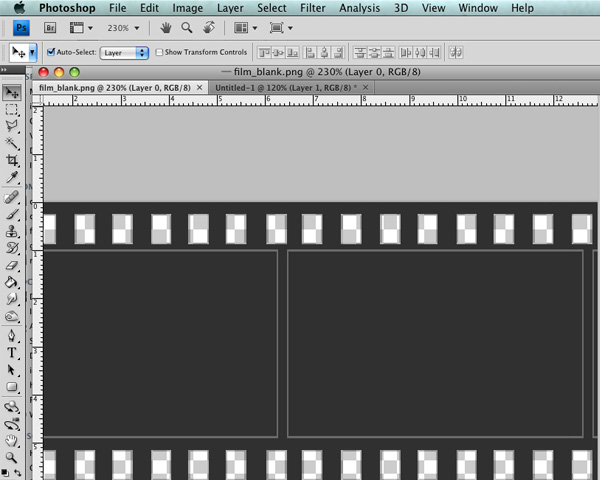Choose the Rectangular Marquee tool
Viewport: 600px width, 480px height.
click(x=13, y=109)
